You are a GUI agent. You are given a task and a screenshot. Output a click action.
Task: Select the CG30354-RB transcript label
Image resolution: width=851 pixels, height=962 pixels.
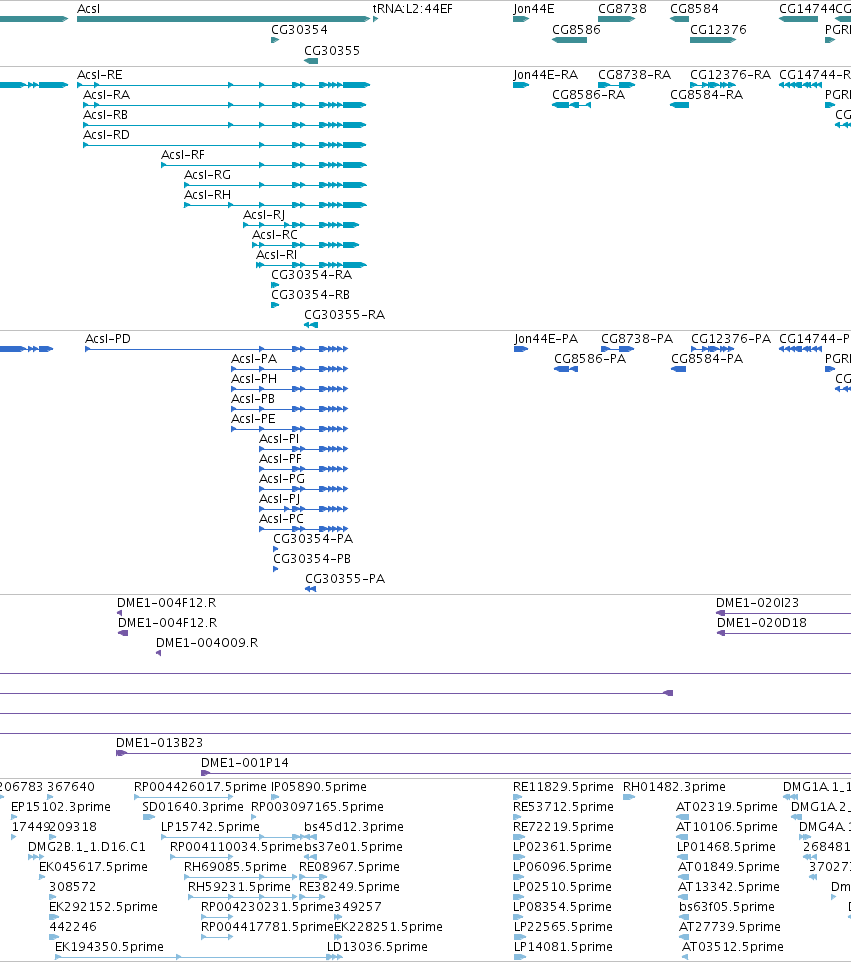pyautogui.click(x=310, y=294)
